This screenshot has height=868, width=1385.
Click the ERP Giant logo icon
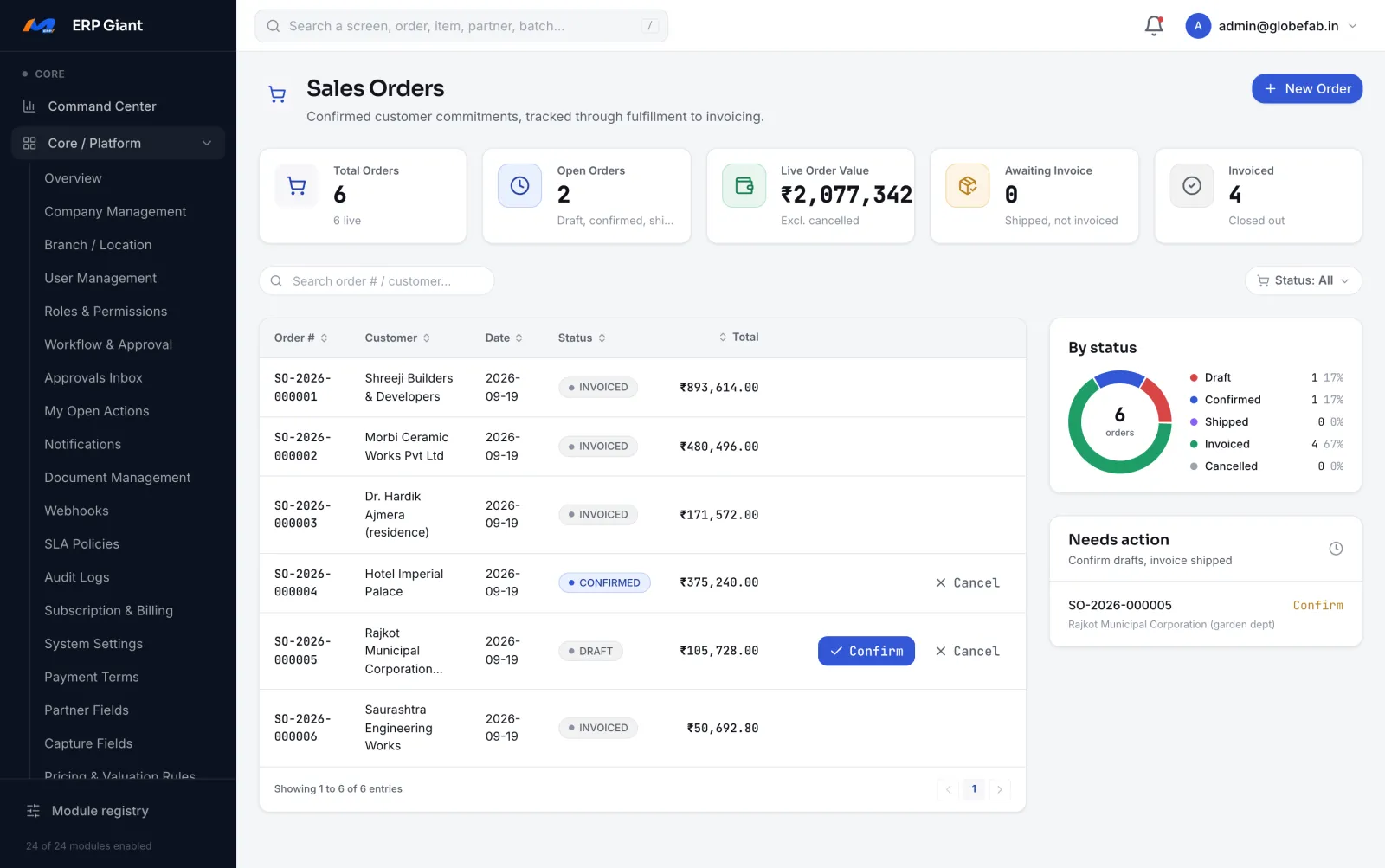coord(39,26)
